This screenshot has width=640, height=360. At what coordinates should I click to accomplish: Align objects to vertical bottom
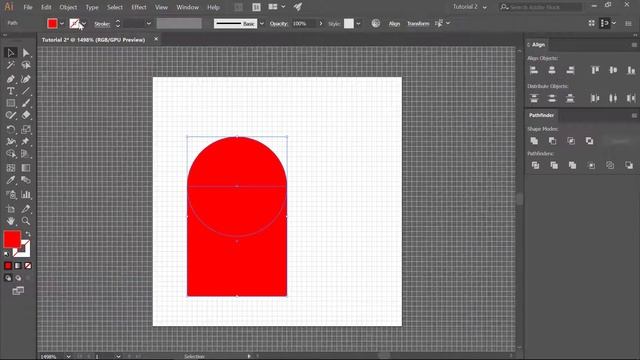pos(631,70)
